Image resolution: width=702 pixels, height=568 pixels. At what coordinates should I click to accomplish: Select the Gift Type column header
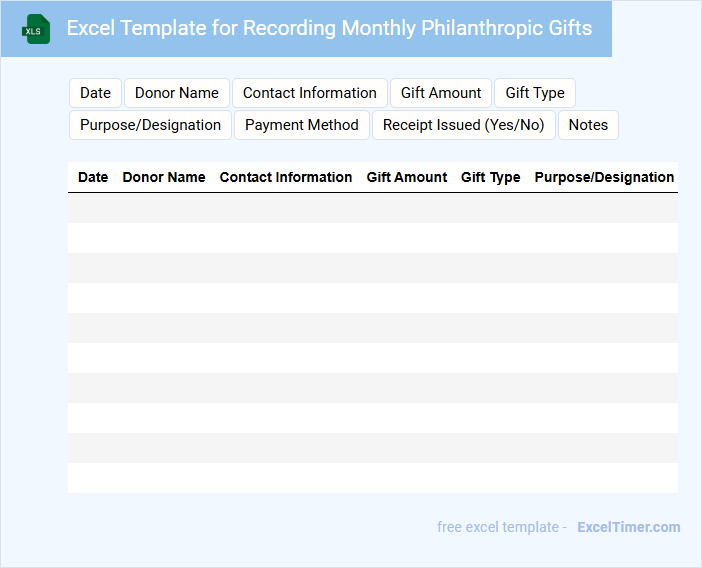491,177
